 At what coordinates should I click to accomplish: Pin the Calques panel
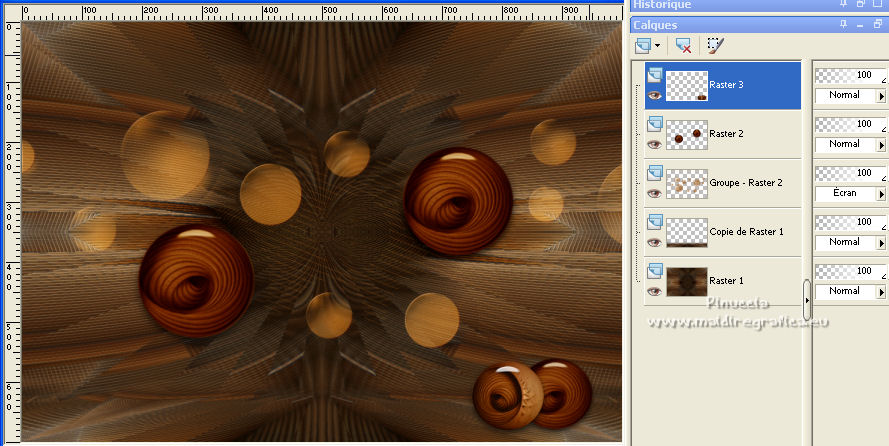[x=844, y=24]
